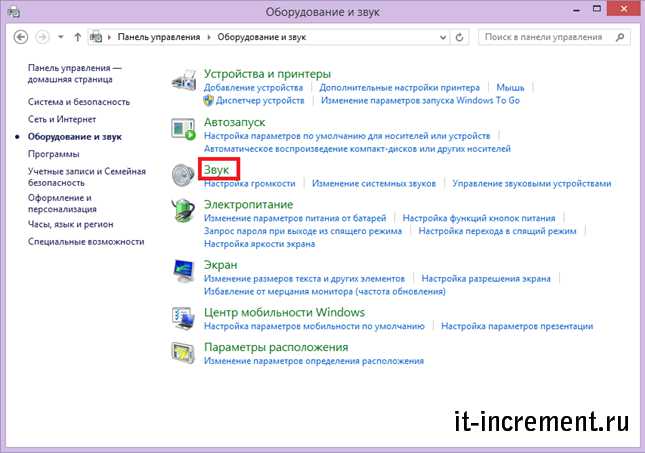Click the address bar Control Panel icon
This screenshot has width=645, height=453.
pyautogui.click(x=96, y=37)
